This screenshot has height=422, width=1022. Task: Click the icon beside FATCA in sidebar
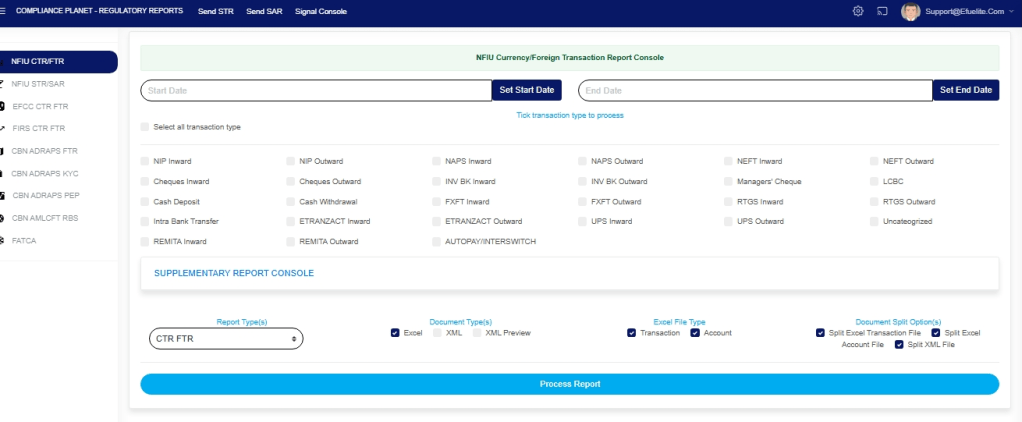(x=3, y=240)
